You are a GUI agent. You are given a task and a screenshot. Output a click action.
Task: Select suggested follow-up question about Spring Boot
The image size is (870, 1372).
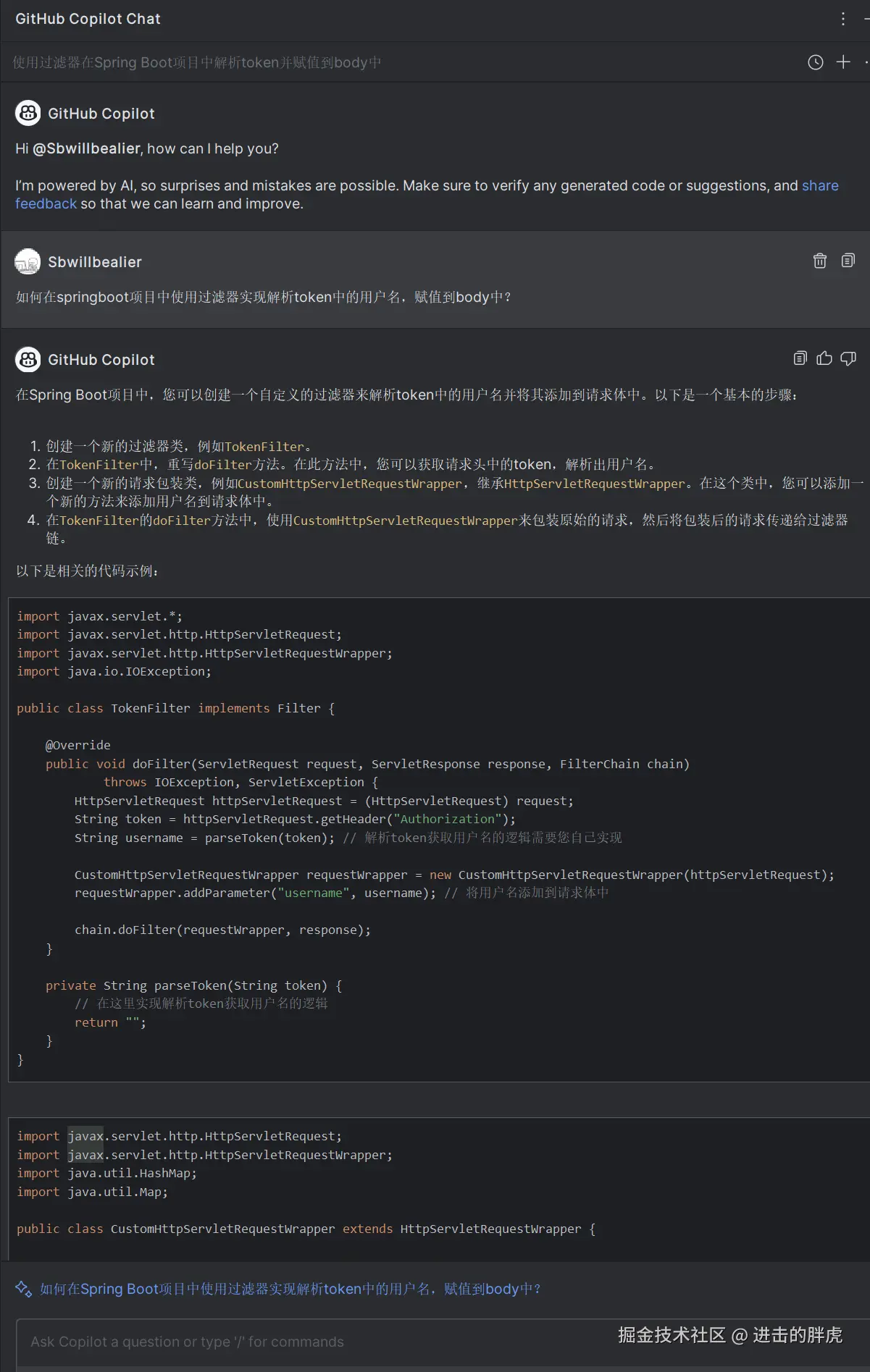tap(290, 1289)
